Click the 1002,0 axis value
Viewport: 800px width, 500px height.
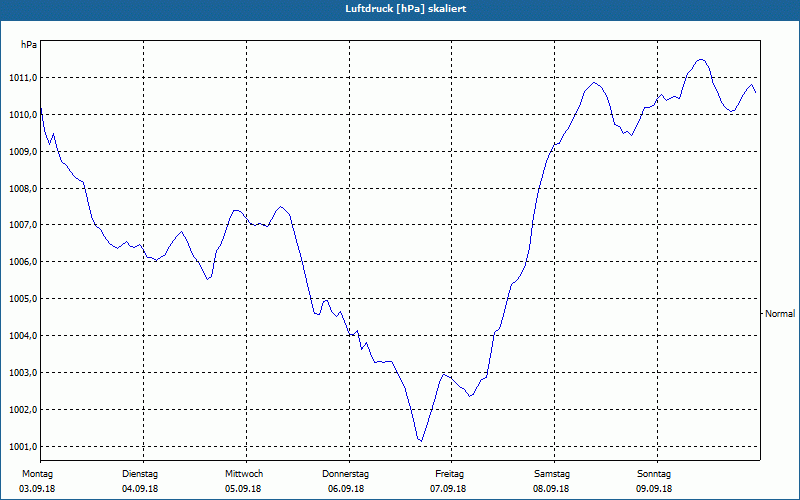pos(23,410)
